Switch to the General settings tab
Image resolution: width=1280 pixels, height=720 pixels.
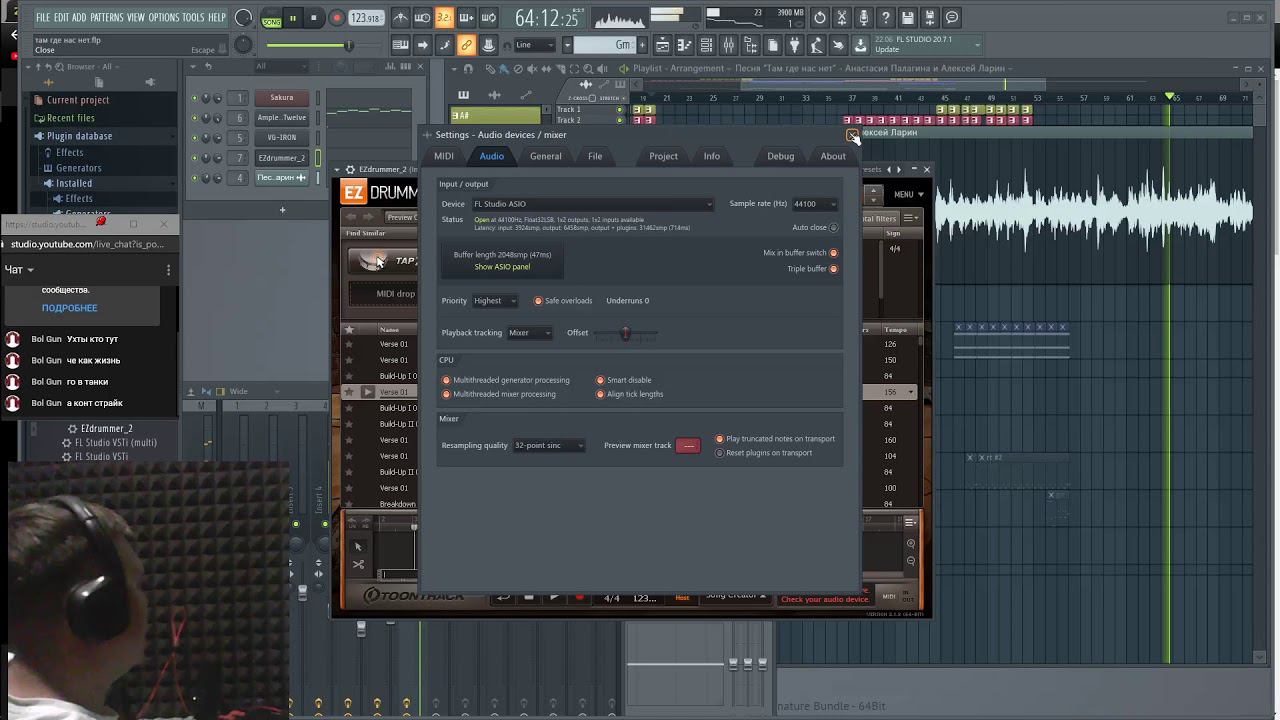click(x=545, y=156)
